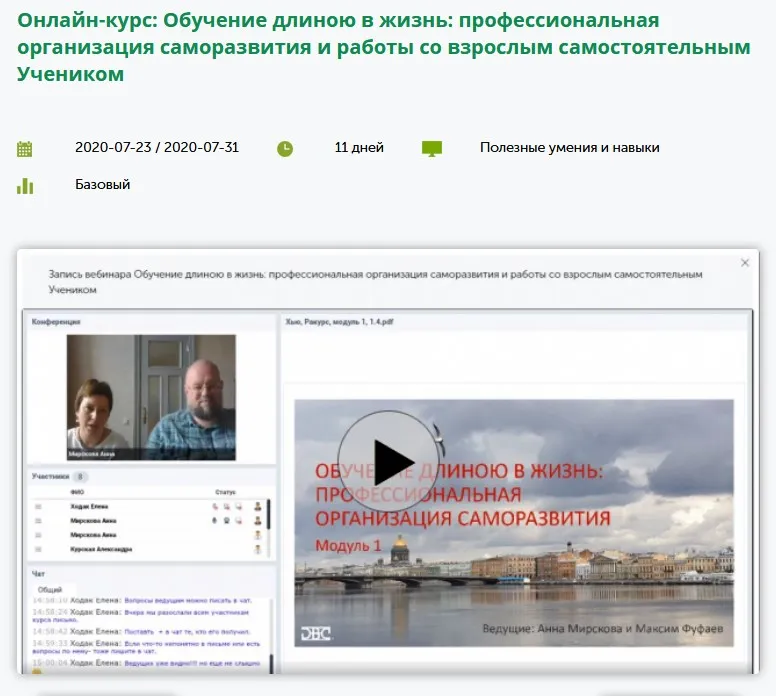
Task: Play the webinar recording video
Action: tap(389, 462)
